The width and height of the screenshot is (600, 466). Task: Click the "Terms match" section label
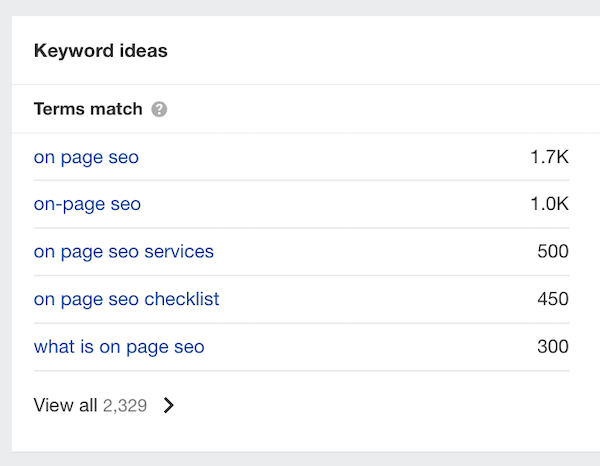(x=88, y=109)
